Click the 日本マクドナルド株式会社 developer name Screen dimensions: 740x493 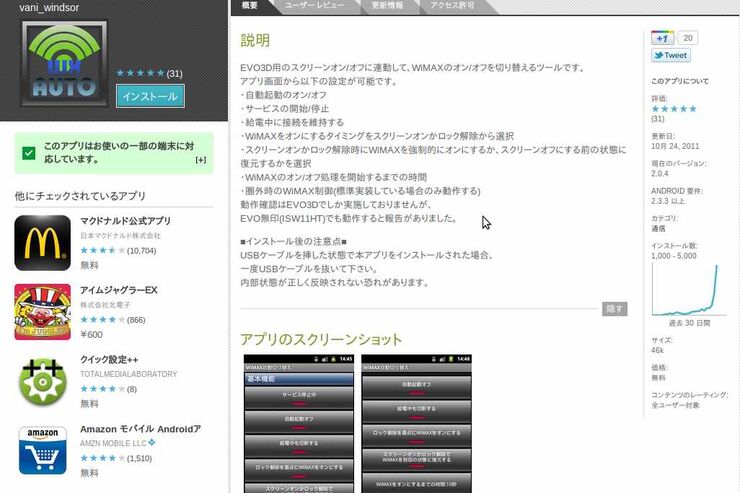120,235
